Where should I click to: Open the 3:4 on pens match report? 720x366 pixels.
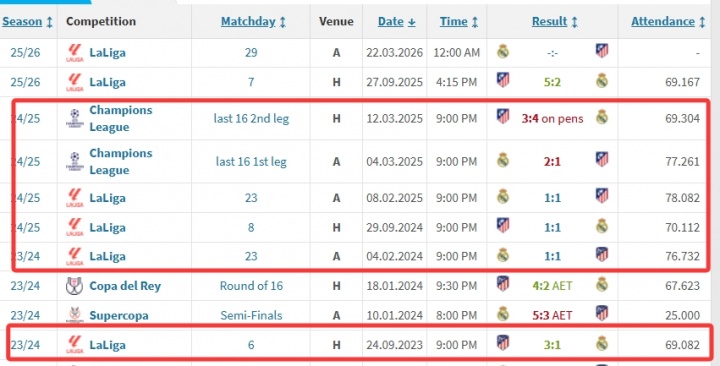click(552, 118)
